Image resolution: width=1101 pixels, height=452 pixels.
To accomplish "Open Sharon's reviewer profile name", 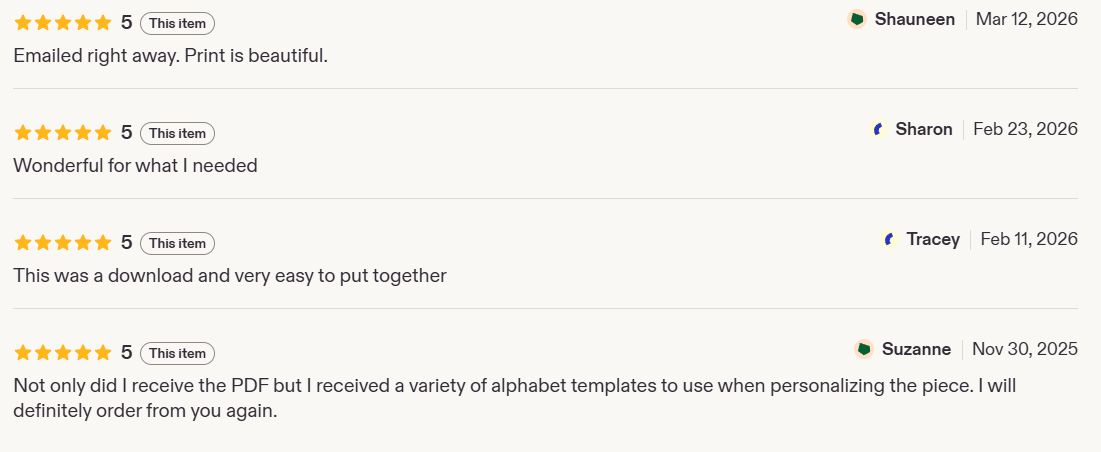I will [x=923, y=130].
